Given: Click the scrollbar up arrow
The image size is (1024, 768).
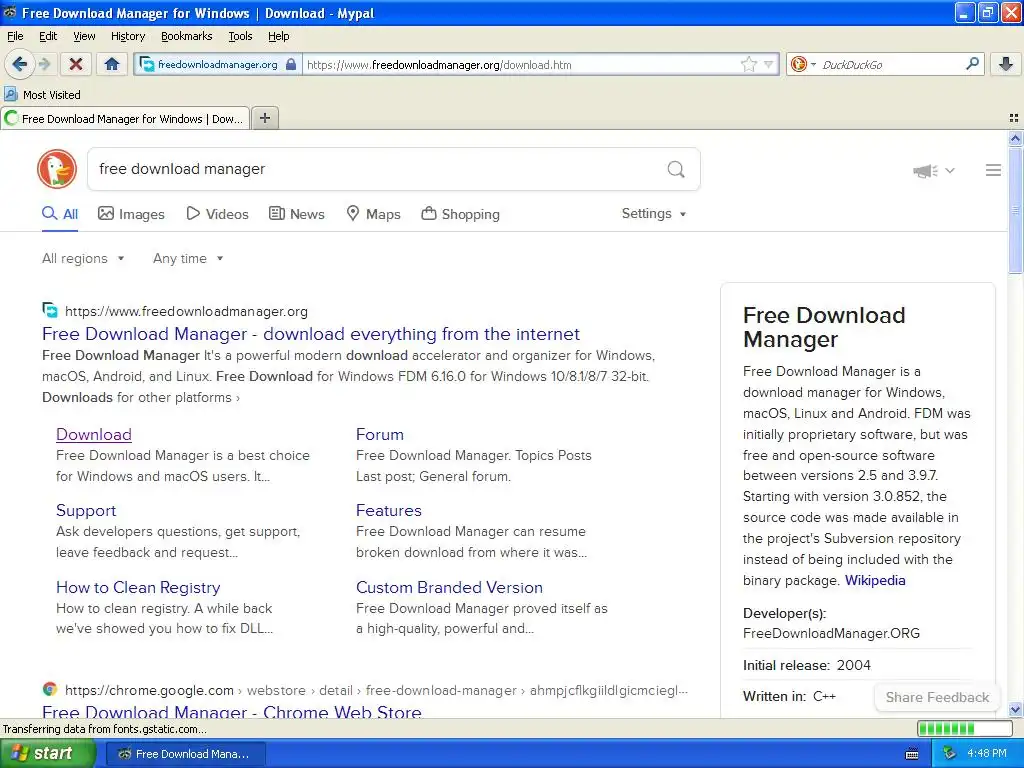Looking at the screenshot, I should point(1015,138).
